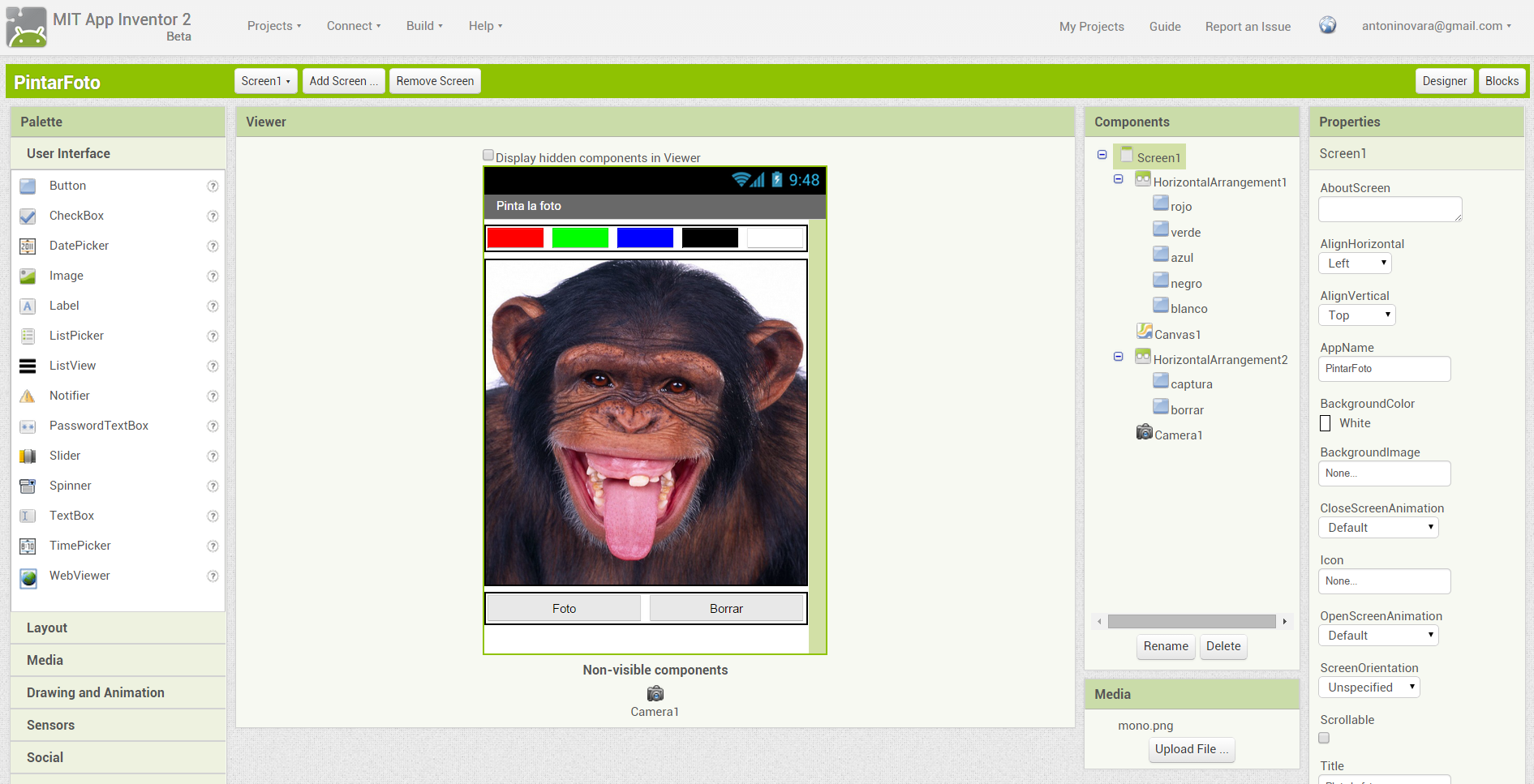Select the Image component in the palette
This screenshot has width=1534, height=784.
[27, 276]
